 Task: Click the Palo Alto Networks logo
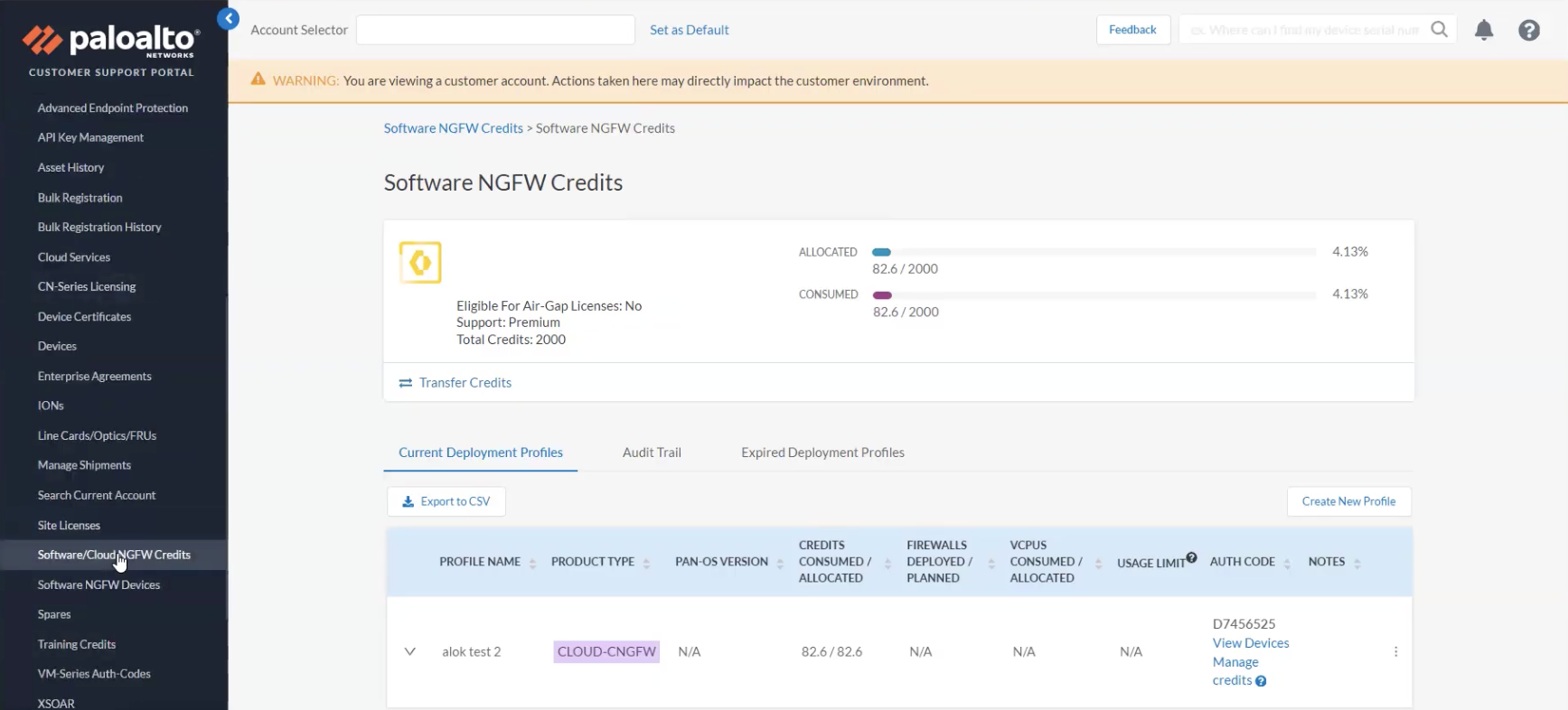point(110,43)
